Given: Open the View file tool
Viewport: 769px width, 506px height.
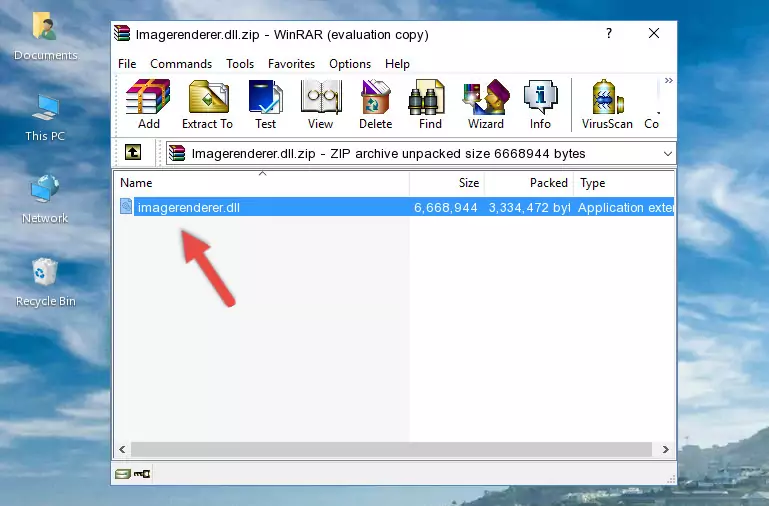Looking at the screenshot, I should pyautogui.click(x=321, y=104).
